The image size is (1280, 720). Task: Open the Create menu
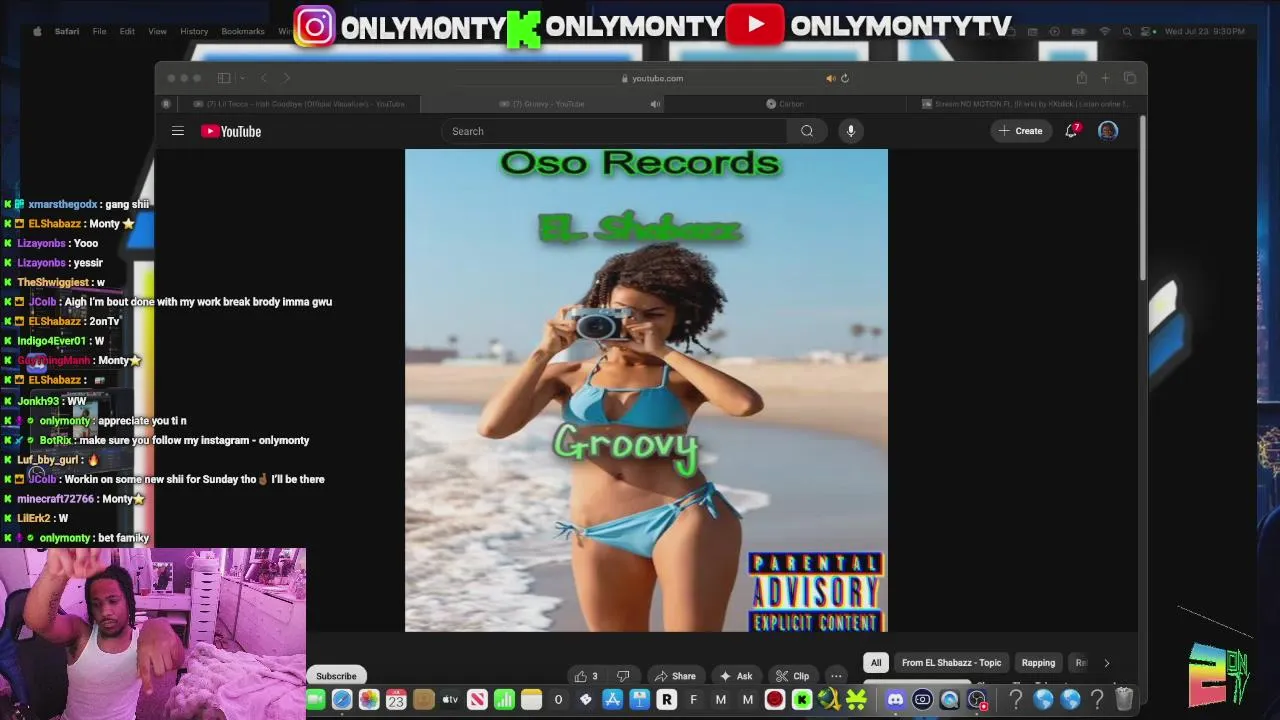coord(1020,131)
